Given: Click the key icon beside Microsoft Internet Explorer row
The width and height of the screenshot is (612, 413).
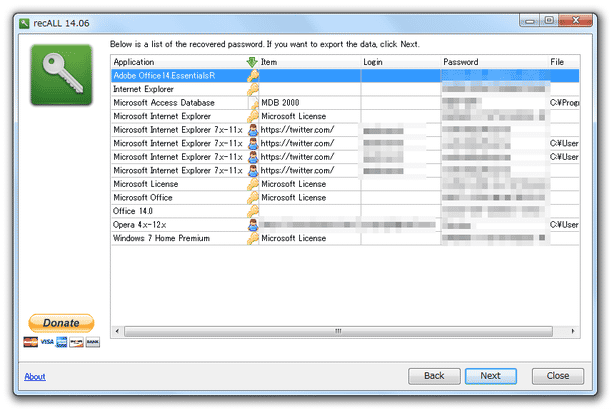Looking at the screenshot, I should pos(253,116).
